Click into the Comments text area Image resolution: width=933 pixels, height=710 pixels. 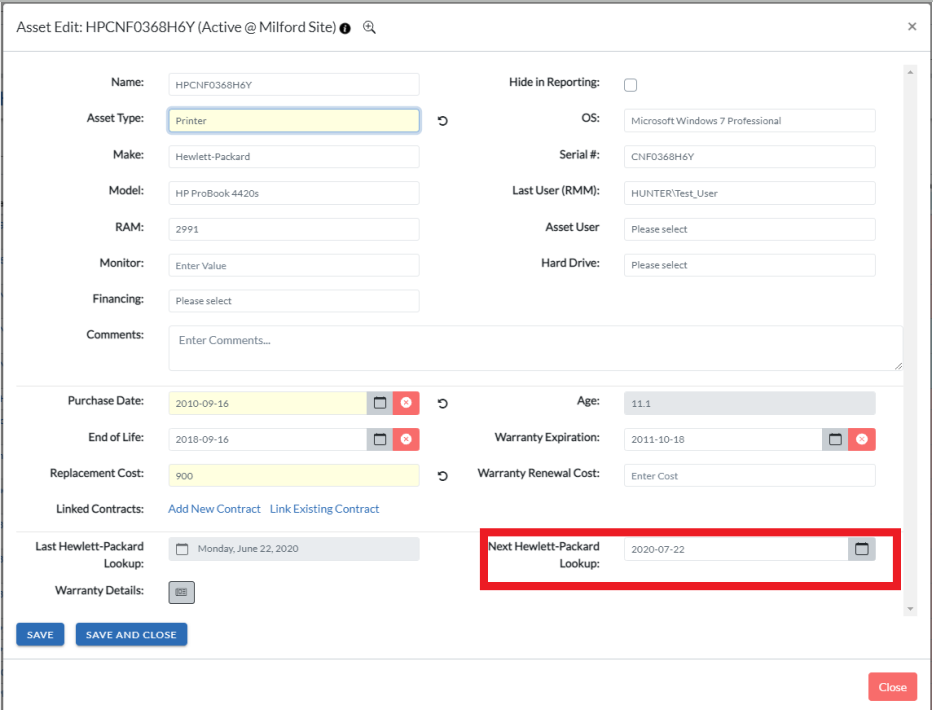pos(535,348)
